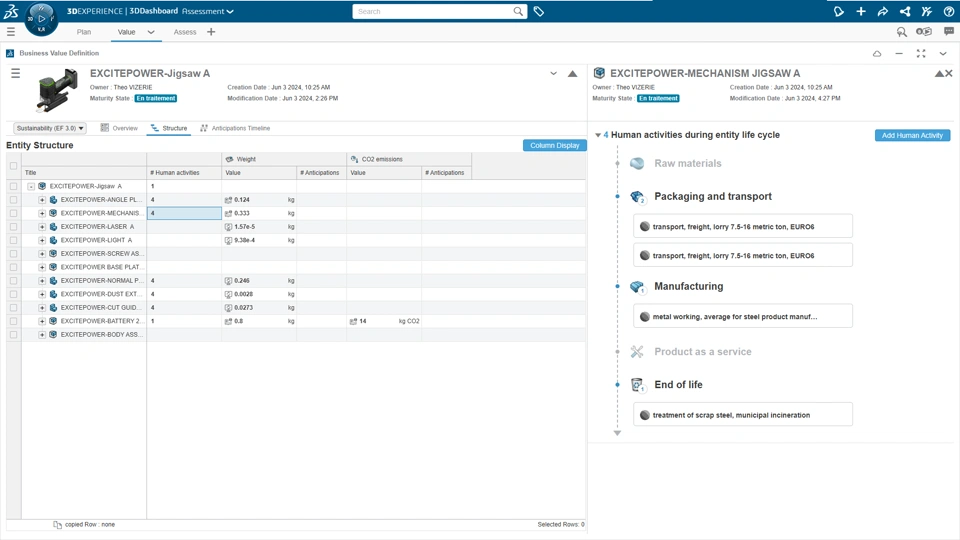Open the entity panel hamburger menu
960x540 pixels.
[x=15, y=73]
